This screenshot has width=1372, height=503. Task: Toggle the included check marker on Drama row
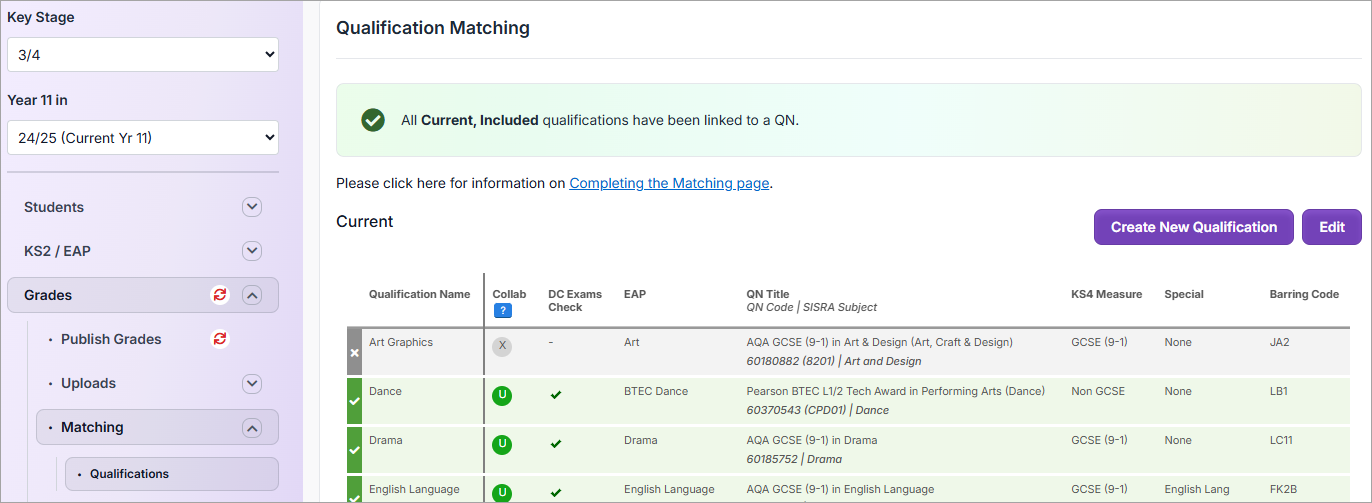tap(354, 450)
